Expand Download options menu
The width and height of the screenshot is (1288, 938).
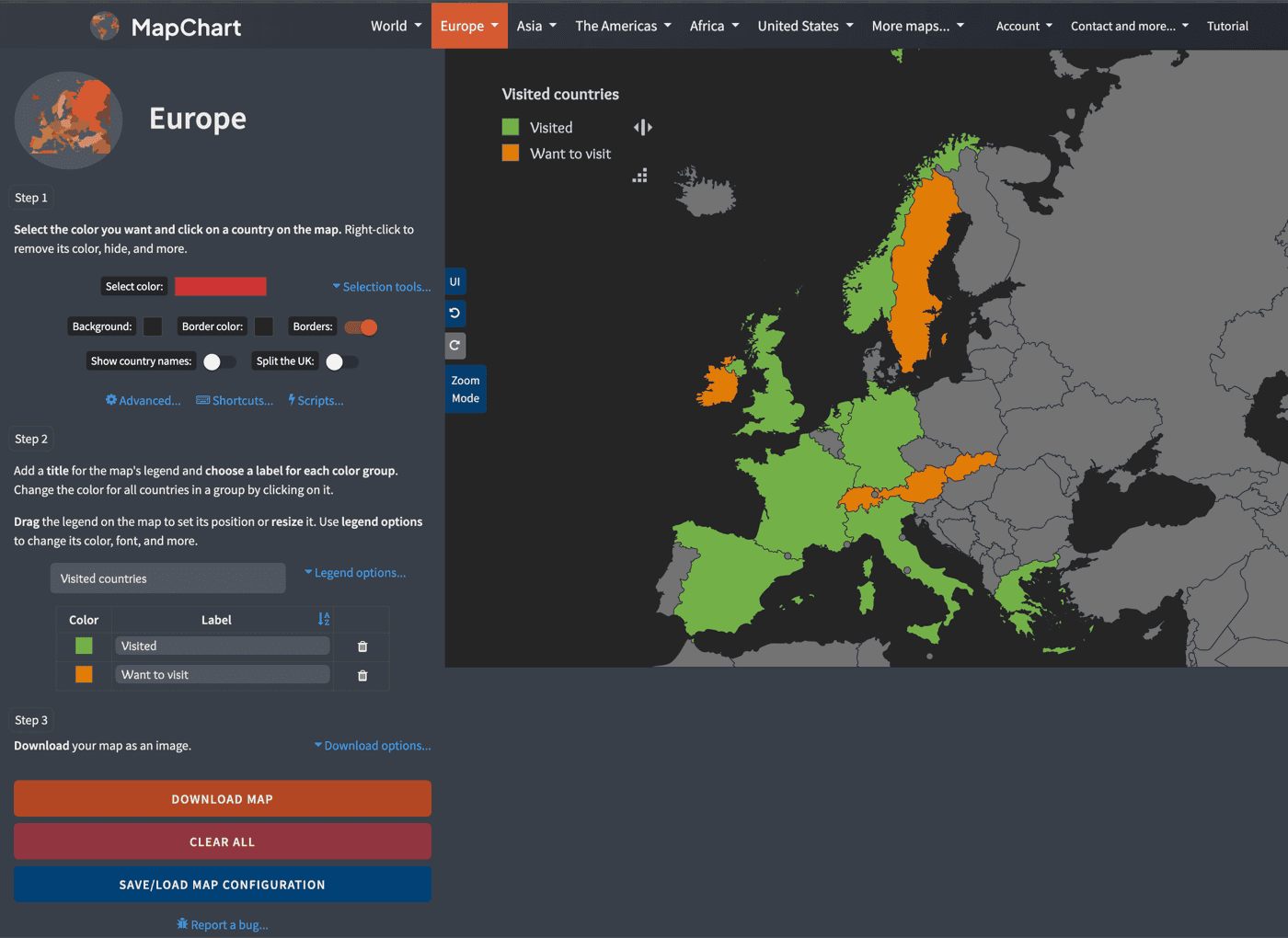pos(373,746)
